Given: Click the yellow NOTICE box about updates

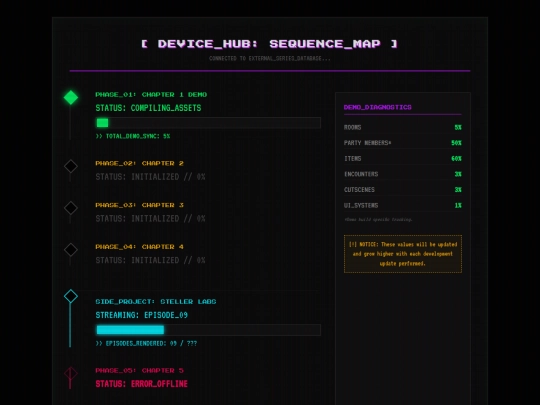Looking at the screenshot, I should point(403,254).
